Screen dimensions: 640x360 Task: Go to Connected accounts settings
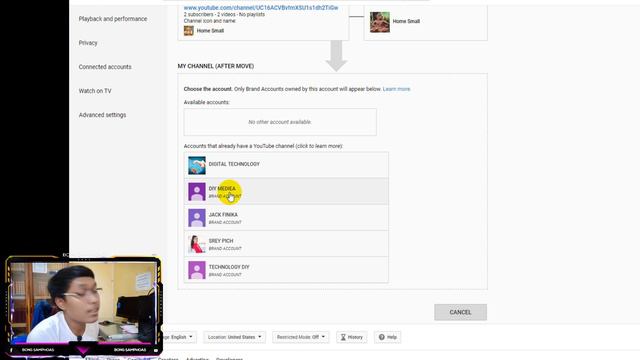click(x=105, y=67)
